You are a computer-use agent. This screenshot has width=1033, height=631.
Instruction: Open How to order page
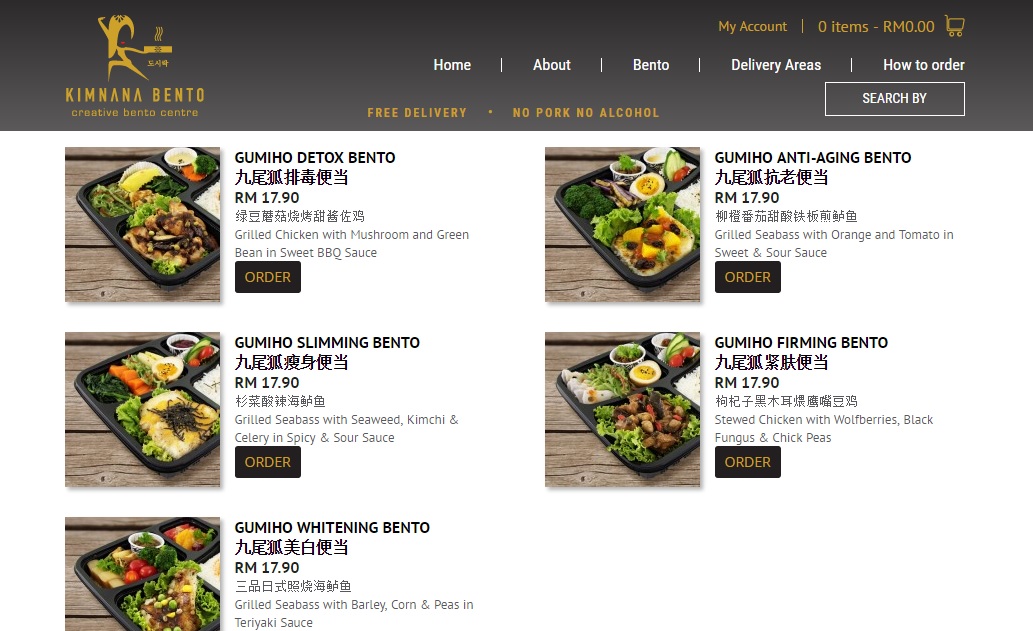coord(924,65)
